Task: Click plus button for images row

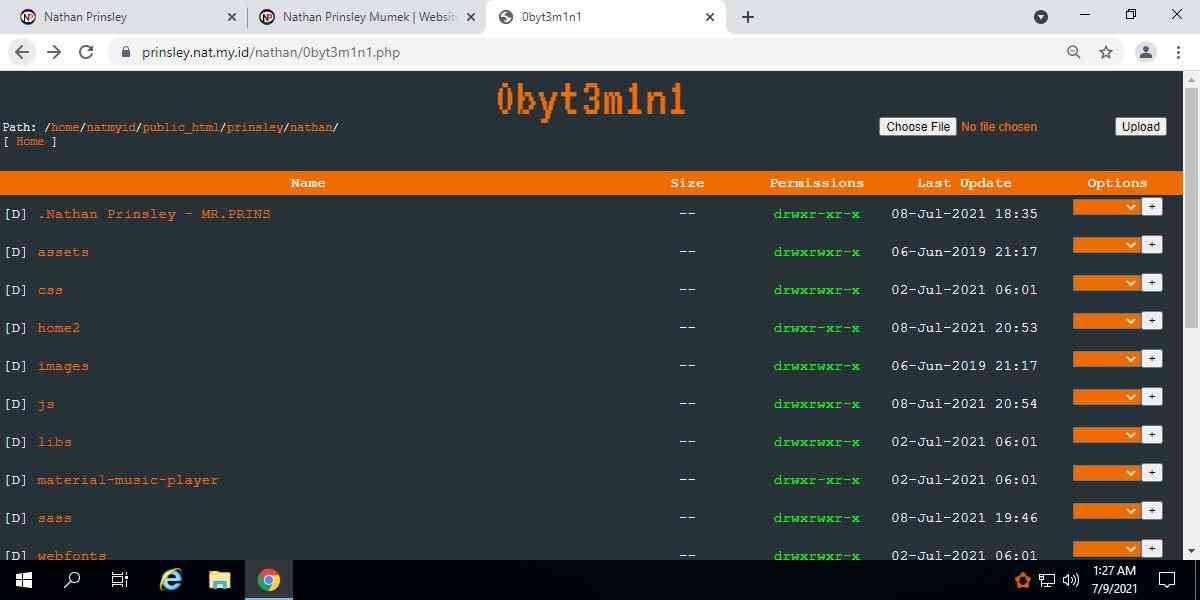Action: (1152, 359)
